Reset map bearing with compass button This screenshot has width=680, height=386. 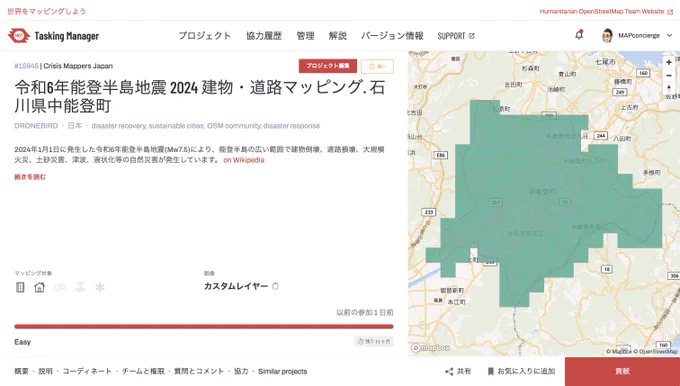pyautogui.click(x=669, y=88)
